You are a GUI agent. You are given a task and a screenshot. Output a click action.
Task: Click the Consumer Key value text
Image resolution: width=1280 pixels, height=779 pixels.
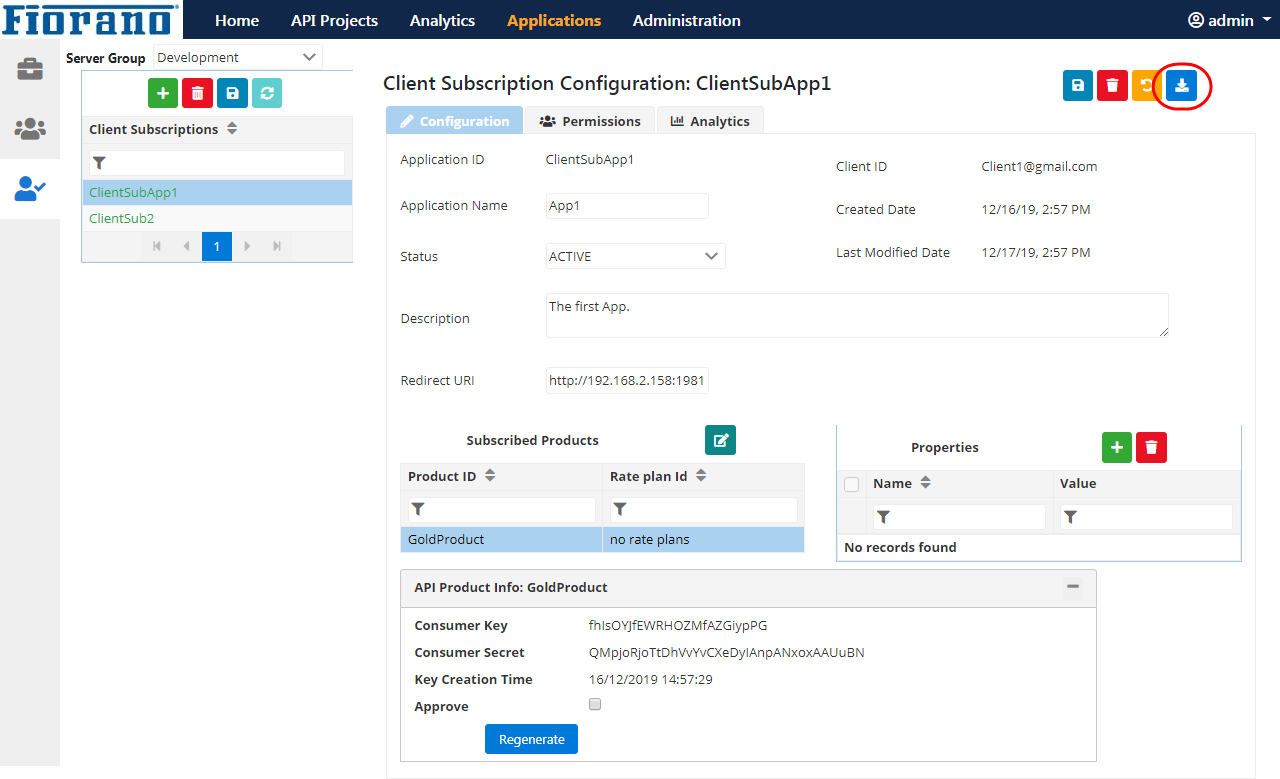point(678,625)
